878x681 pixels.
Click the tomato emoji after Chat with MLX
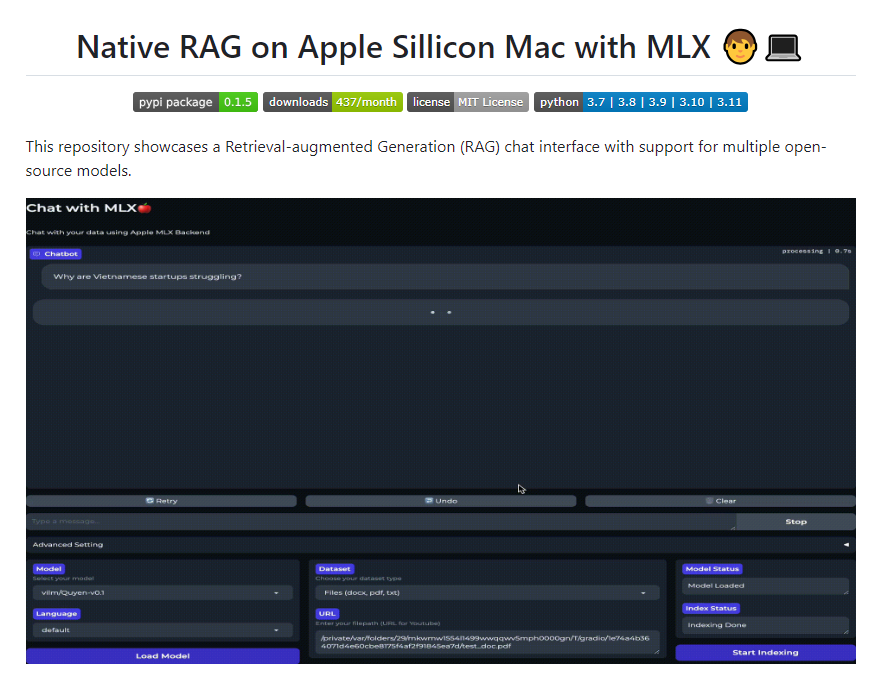tap(144, 208)
